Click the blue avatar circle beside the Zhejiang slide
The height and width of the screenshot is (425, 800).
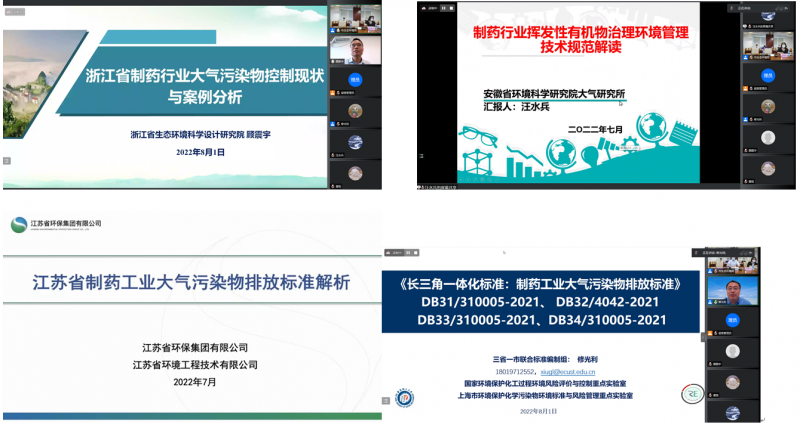354,79
